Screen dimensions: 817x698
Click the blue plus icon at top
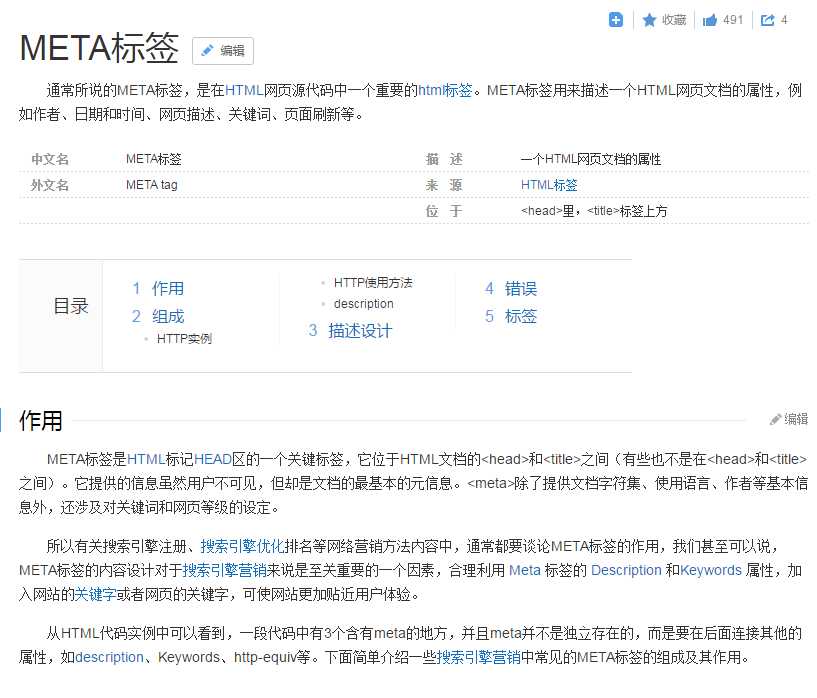(615, 20)
